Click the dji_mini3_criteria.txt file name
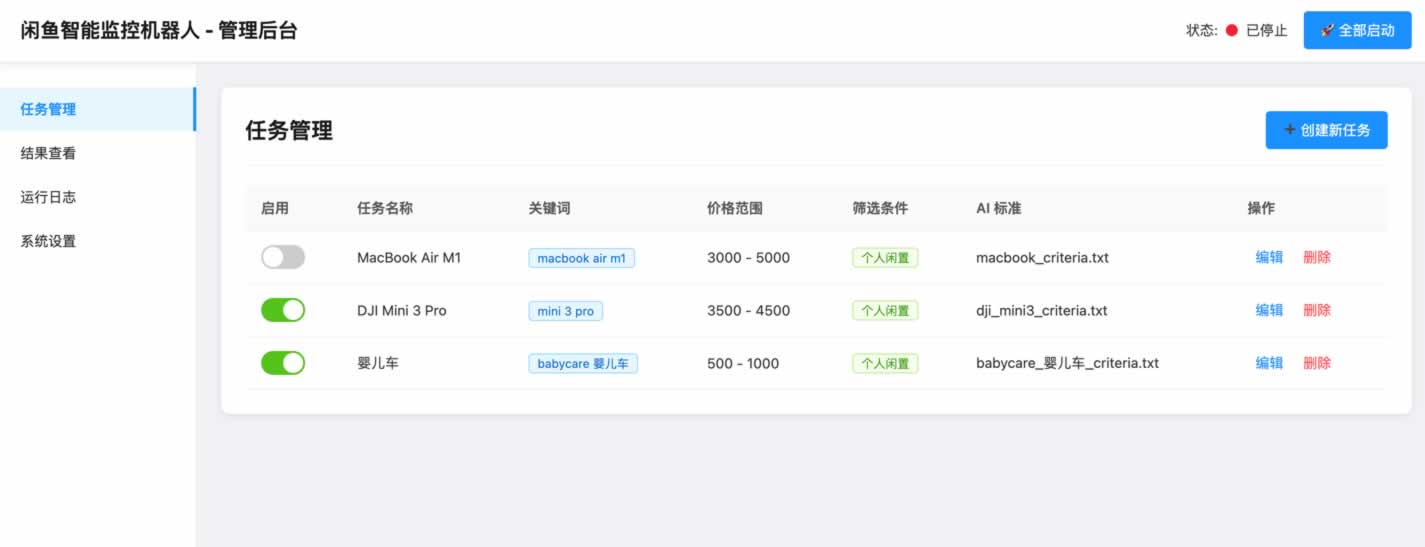The width and height of the screenshot is (1425, 547). [1041, 311]
